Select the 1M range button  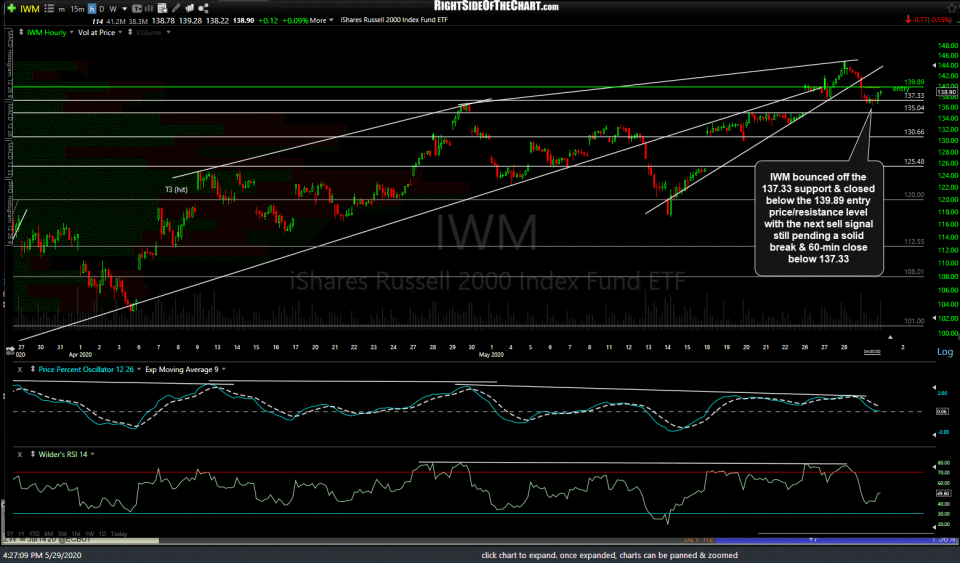(x=76, y=534)
